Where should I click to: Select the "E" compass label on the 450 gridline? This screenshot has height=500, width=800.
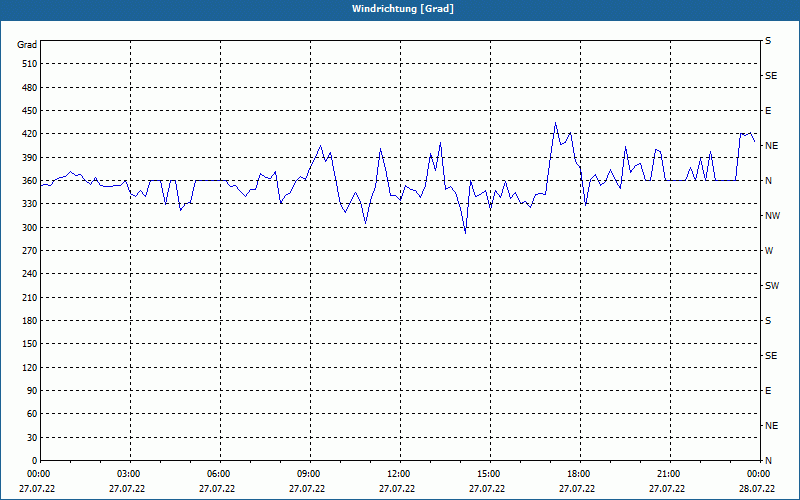coord(768,111)
